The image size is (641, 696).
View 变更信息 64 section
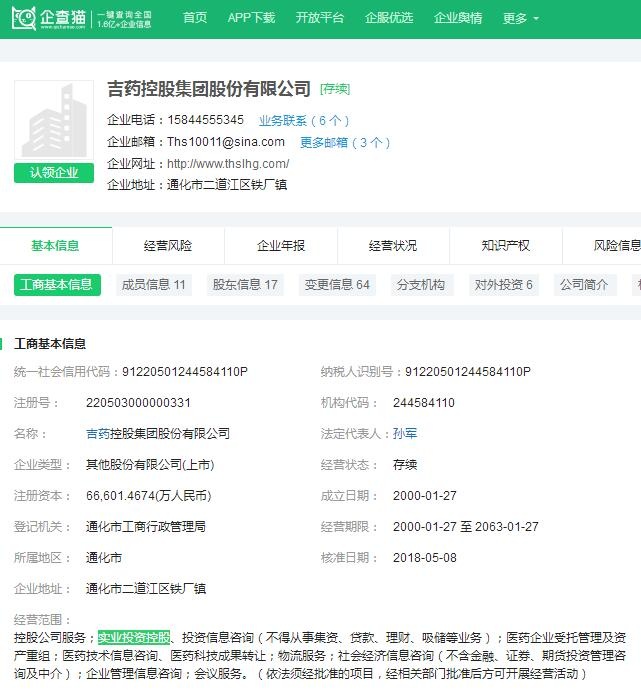[x=337, y=285]
